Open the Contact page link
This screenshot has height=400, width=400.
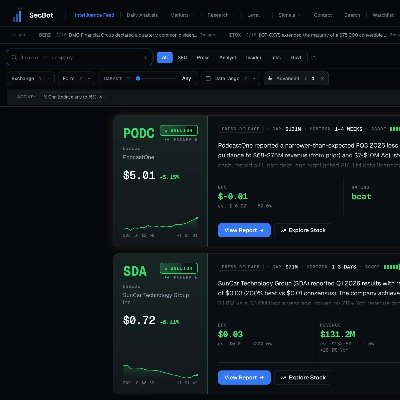pyautogui.click(x=323, y=15)
